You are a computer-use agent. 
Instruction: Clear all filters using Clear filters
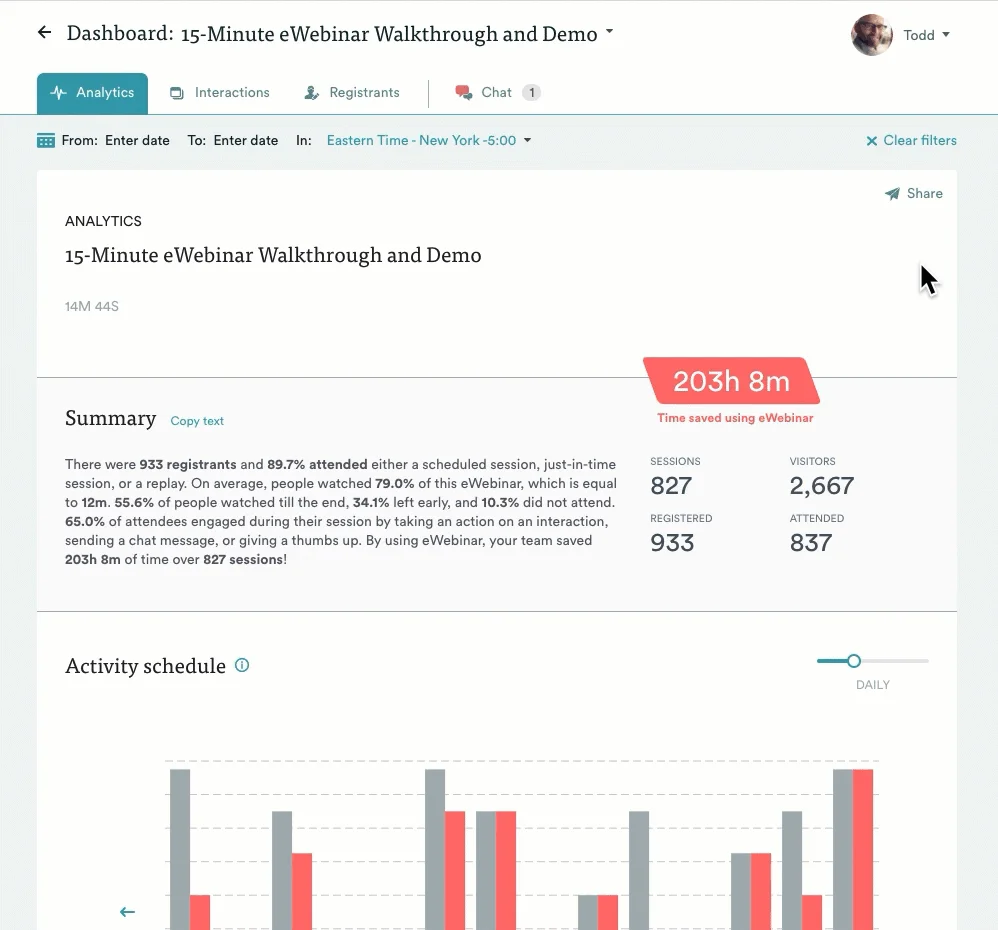[x=910, y=140]
